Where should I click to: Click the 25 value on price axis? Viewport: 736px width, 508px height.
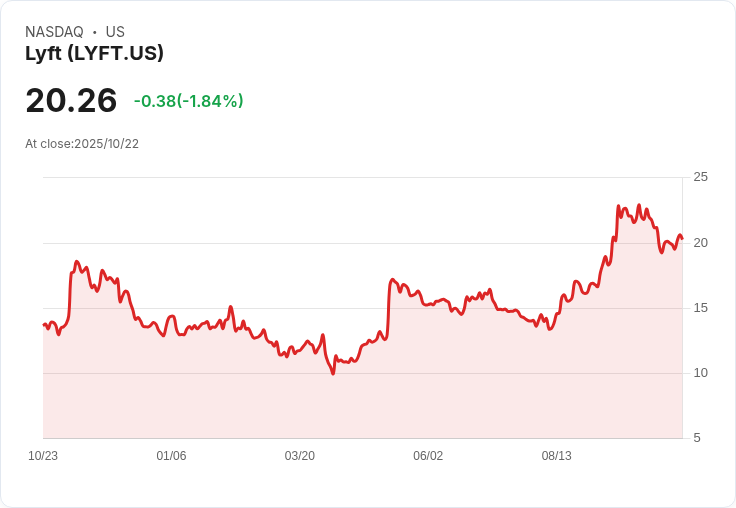coord(700,178)
